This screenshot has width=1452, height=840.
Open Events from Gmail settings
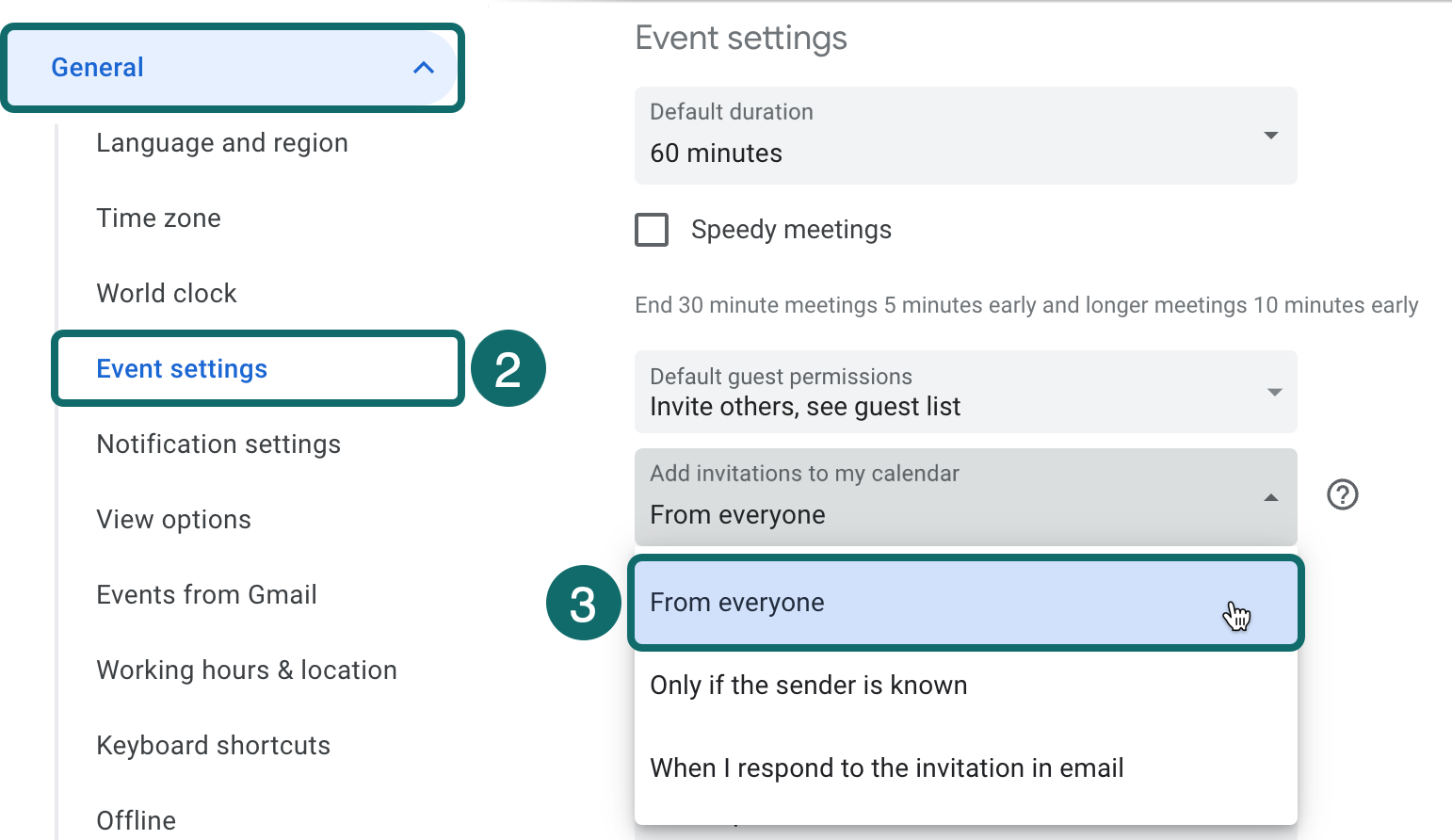pos(206,595)
